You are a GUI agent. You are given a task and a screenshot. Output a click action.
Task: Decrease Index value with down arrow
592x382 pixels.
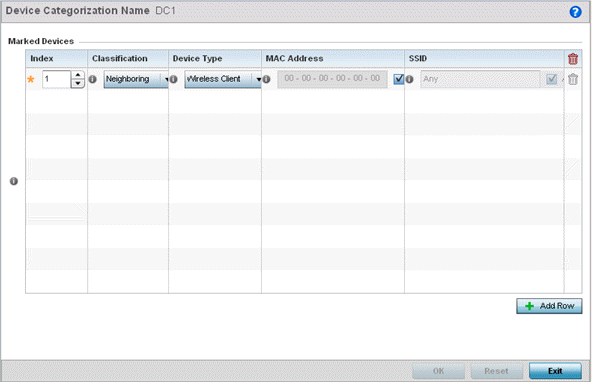coord(78,83)
